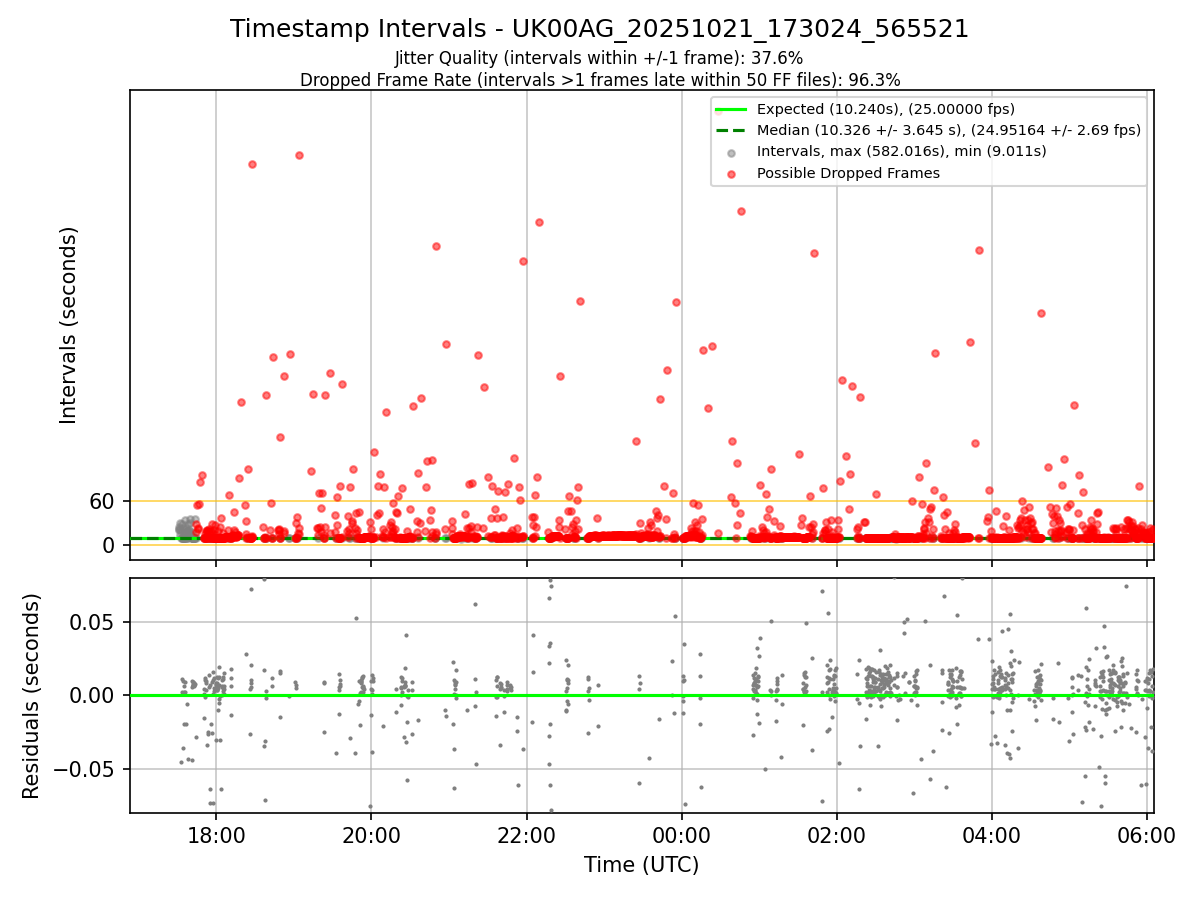Click the upper plot y-axis tick label '0'
The width and height of the screenshot is (1200, 900).
(111, 545)
